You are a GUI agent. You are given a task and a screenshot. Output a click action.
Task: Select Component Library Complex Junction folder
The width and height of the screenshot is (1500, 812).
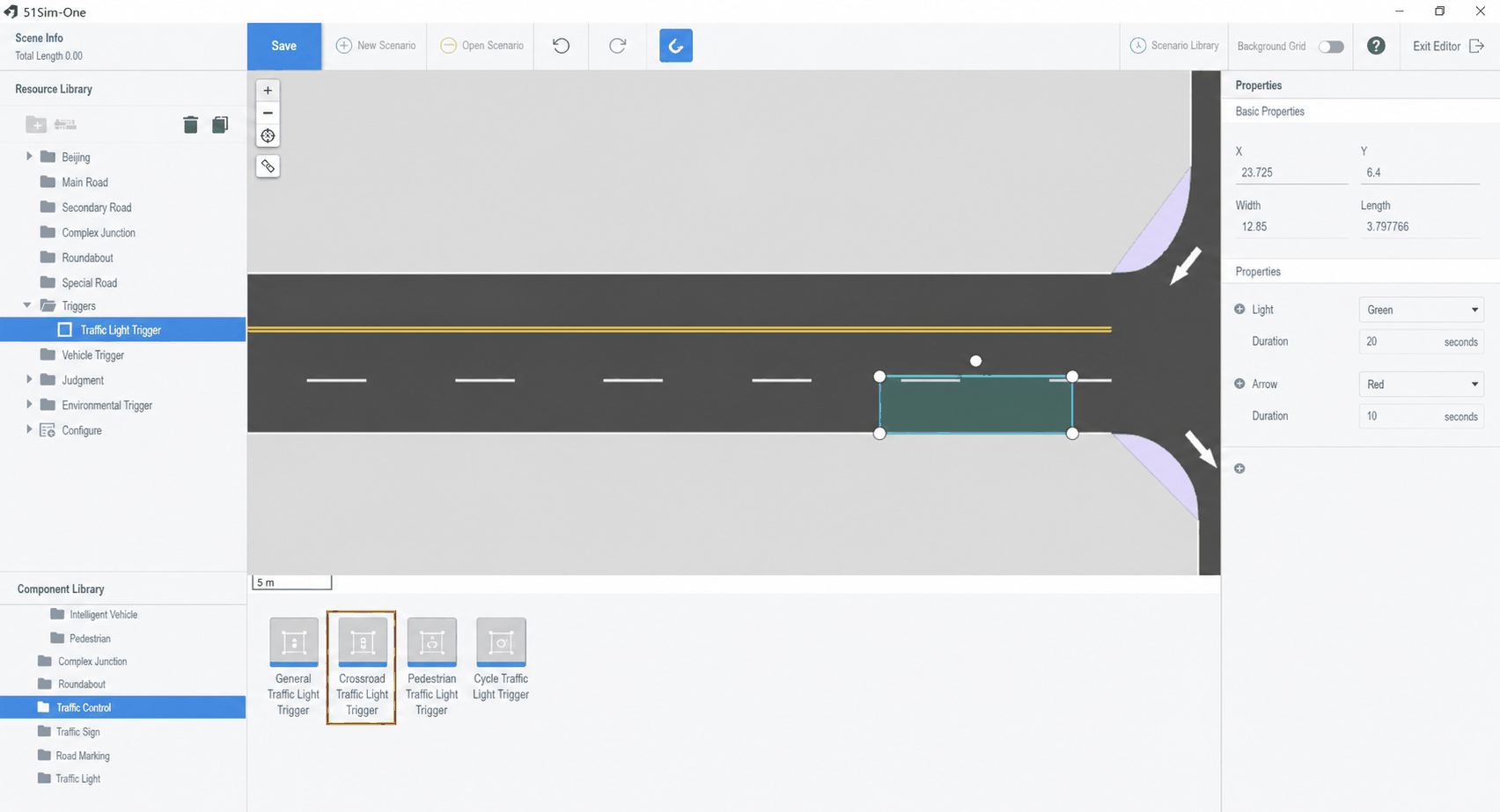92,661
